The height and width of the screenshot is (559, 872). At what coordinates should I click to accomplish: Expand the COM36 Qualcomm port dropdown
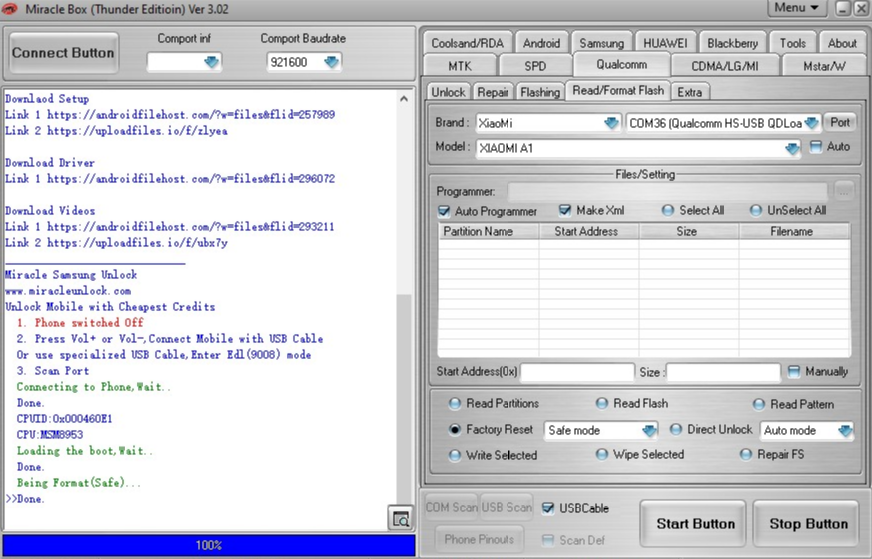(x=811, y=123)
